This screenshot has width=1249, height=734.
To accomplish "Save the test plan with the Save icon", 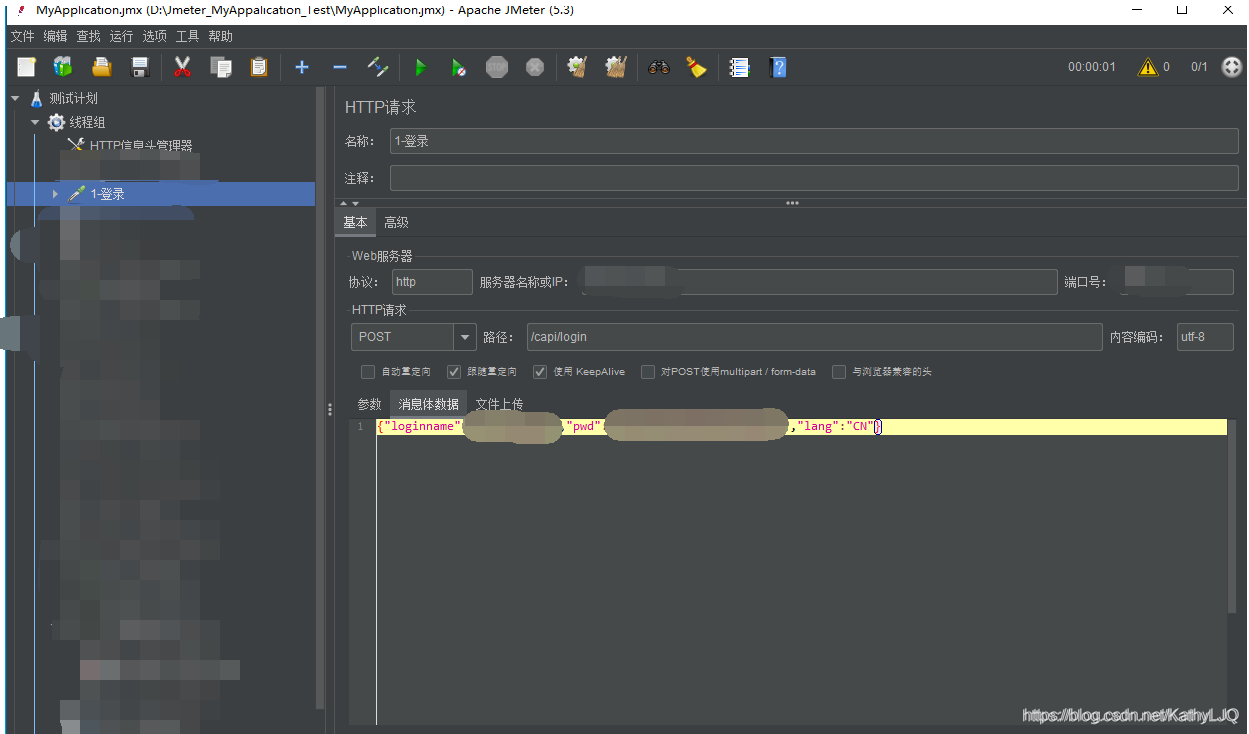I will pyautogui.click(x=140, y=67).
